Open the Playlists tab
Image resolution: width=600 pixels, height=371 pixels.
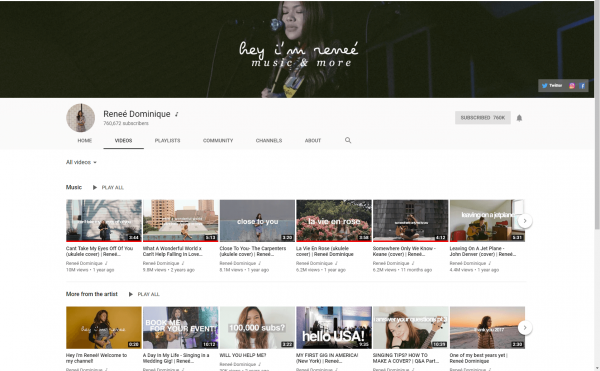point(167,140)
